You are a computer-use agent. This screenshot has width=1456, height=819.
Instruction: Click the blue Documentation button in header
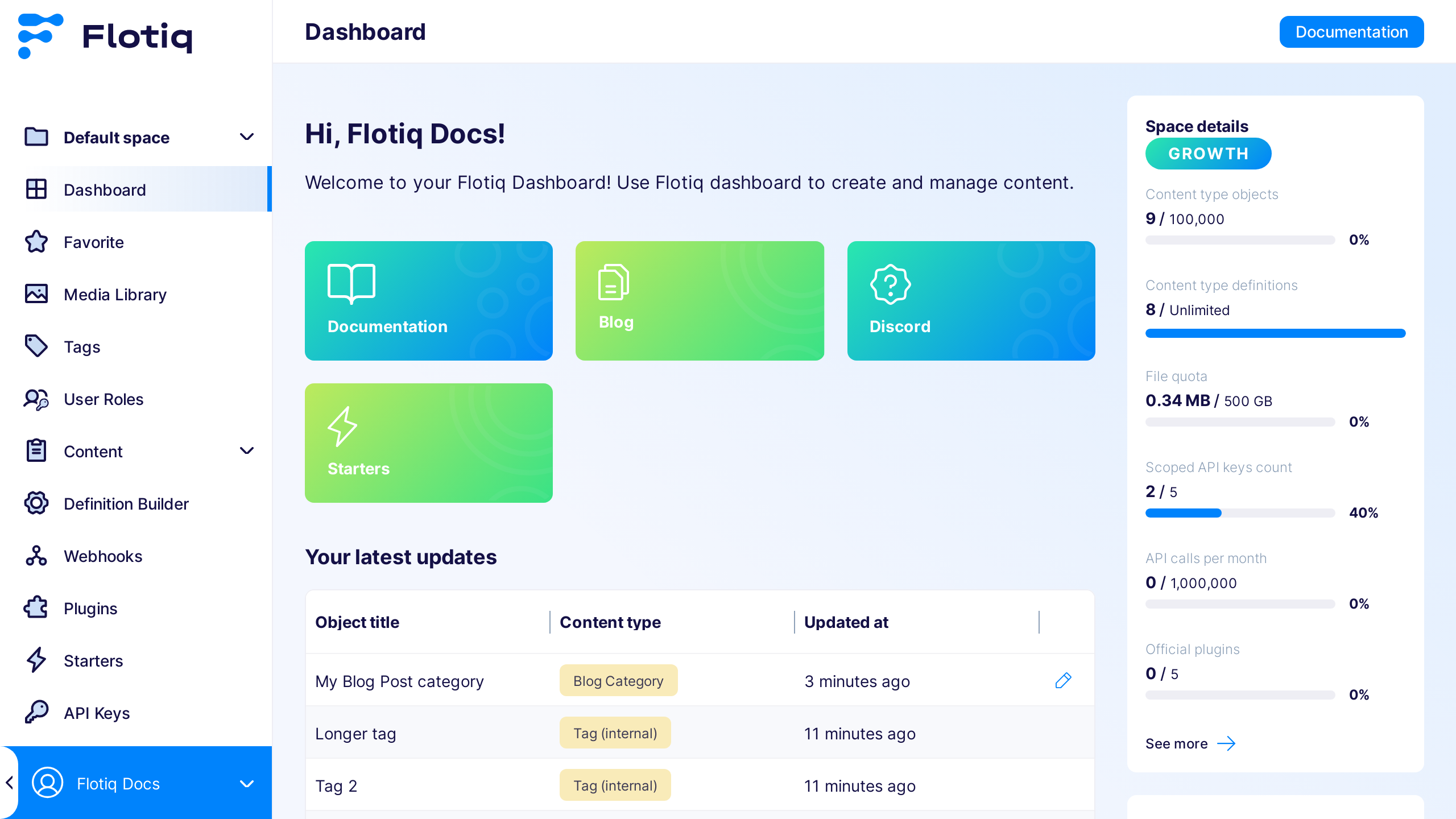coord(1351,32)
